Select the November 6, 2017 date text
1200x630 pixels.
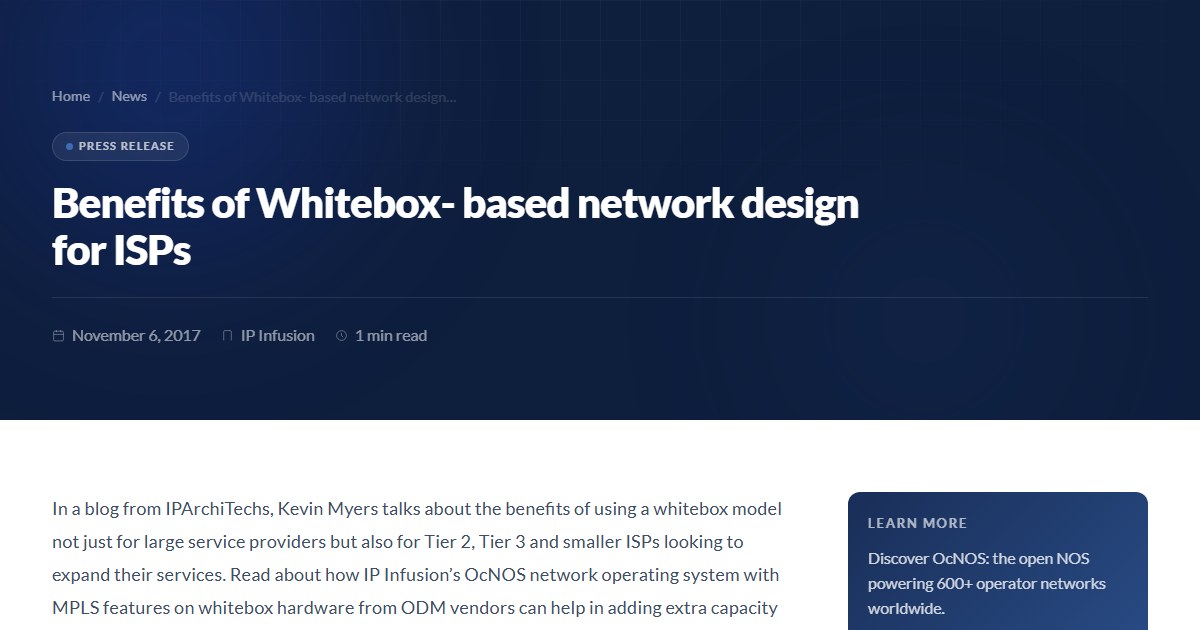click(136, 336)
